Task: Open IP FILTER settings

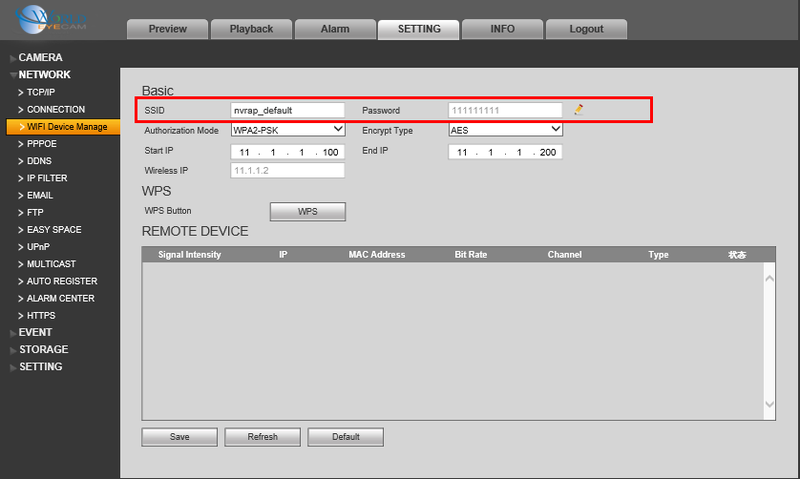Action: pyautogui.click(x=47, y=178)
